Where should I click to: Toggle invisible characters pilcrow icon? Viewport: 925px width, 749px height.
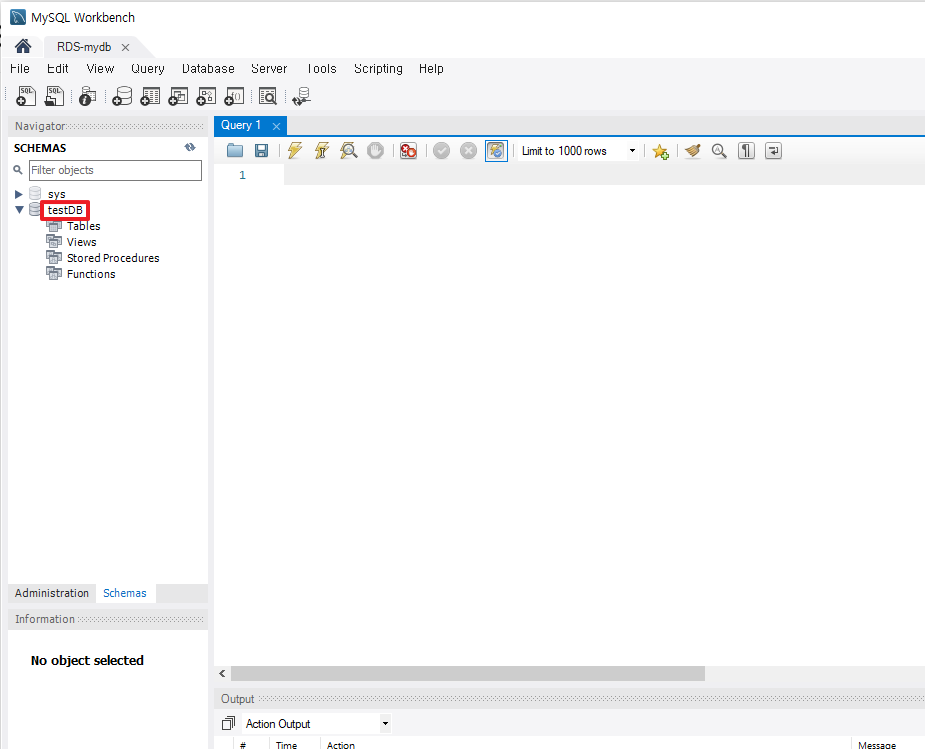click(x=746, y=151)
